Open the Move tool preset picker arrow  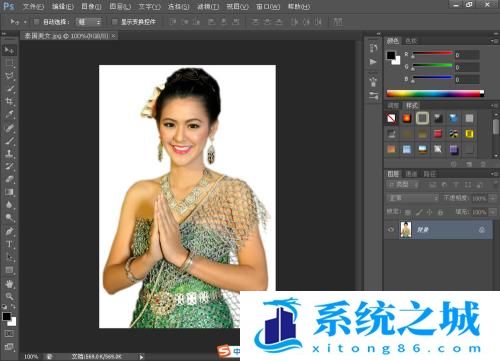point(25,22)
